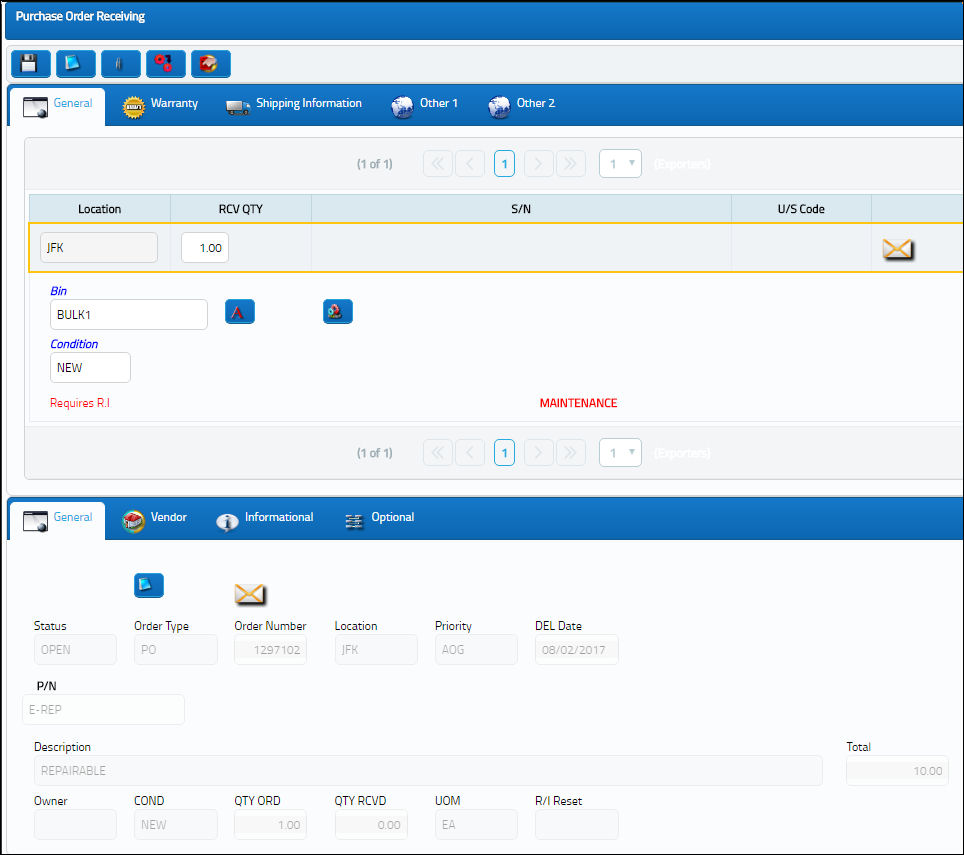Screen dimensions: 964x855
Task: Click the envelope icon in the JFK row
Action: (898, 249)
